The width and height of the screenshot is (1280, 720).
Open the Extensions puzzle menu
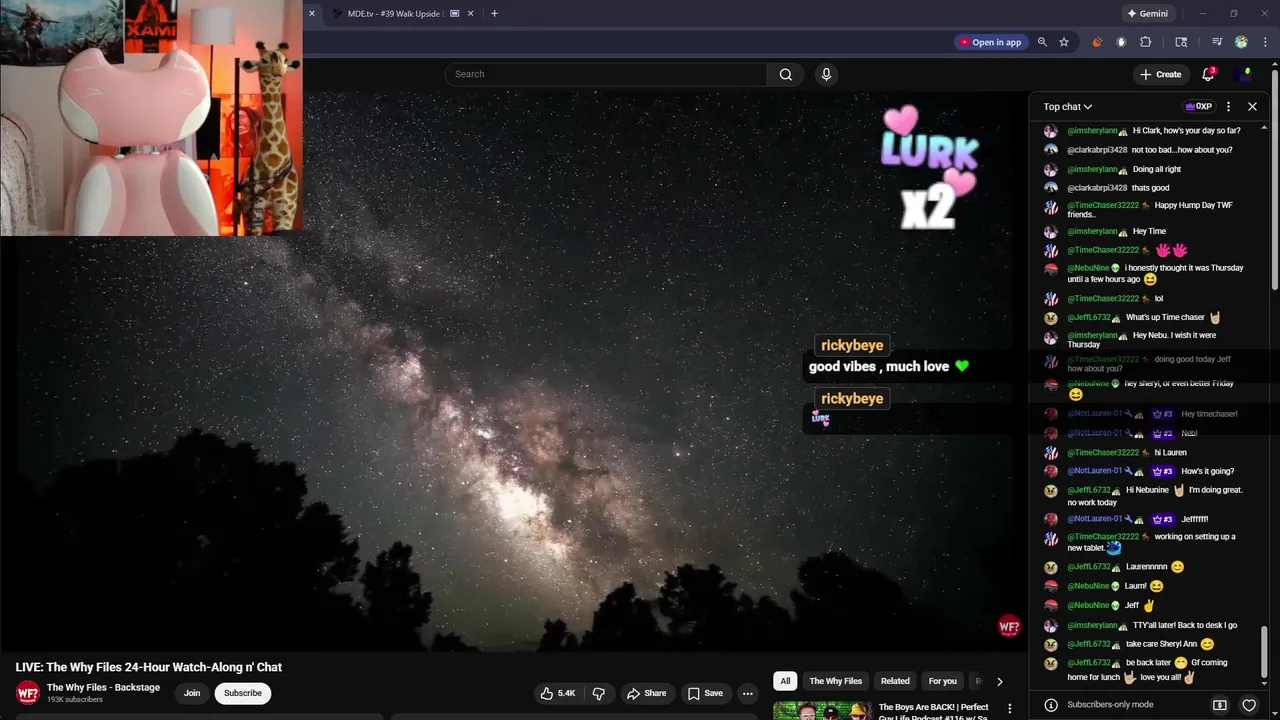(x=1146, y=42)
